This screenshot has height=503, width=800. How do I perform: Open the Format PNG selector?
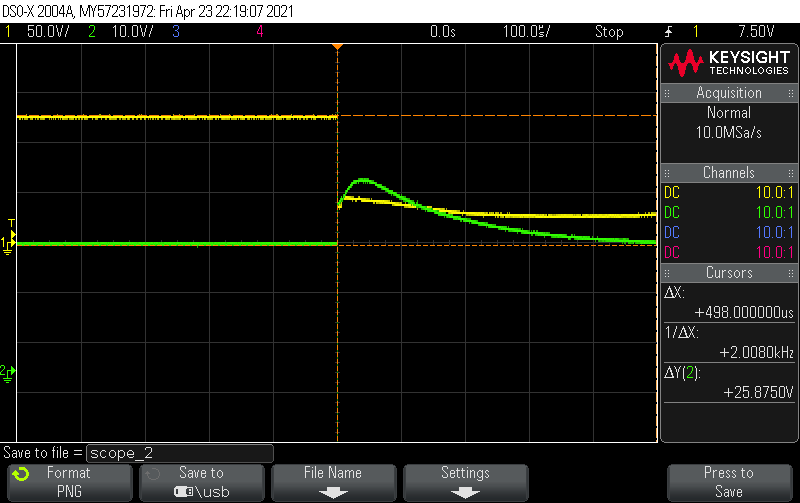pos(68,481)
